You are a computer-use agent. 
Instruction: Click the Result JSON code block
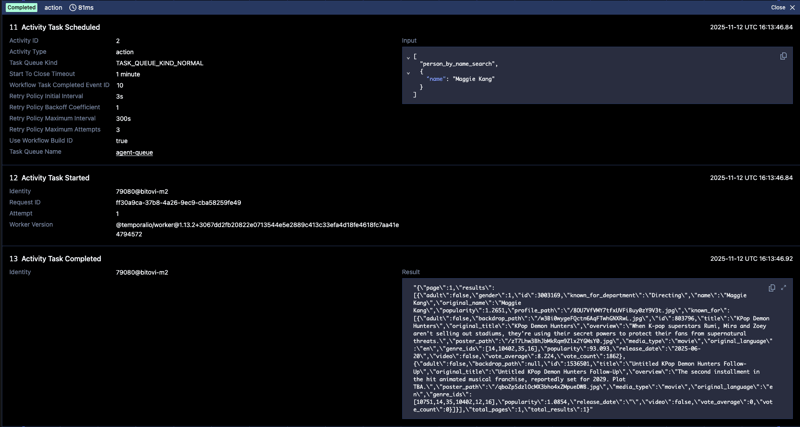point(597,348)
